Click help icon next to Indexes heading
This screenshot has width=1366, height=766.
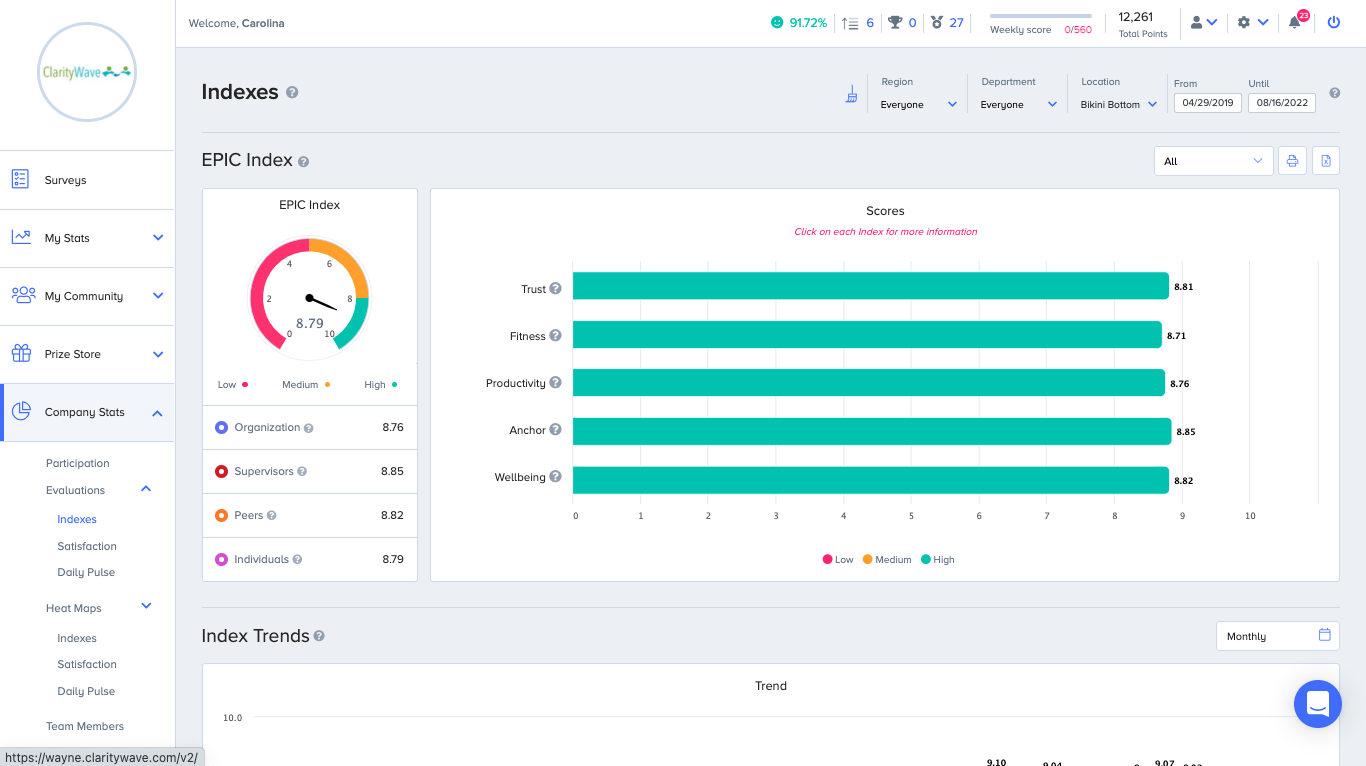point(292,92)
